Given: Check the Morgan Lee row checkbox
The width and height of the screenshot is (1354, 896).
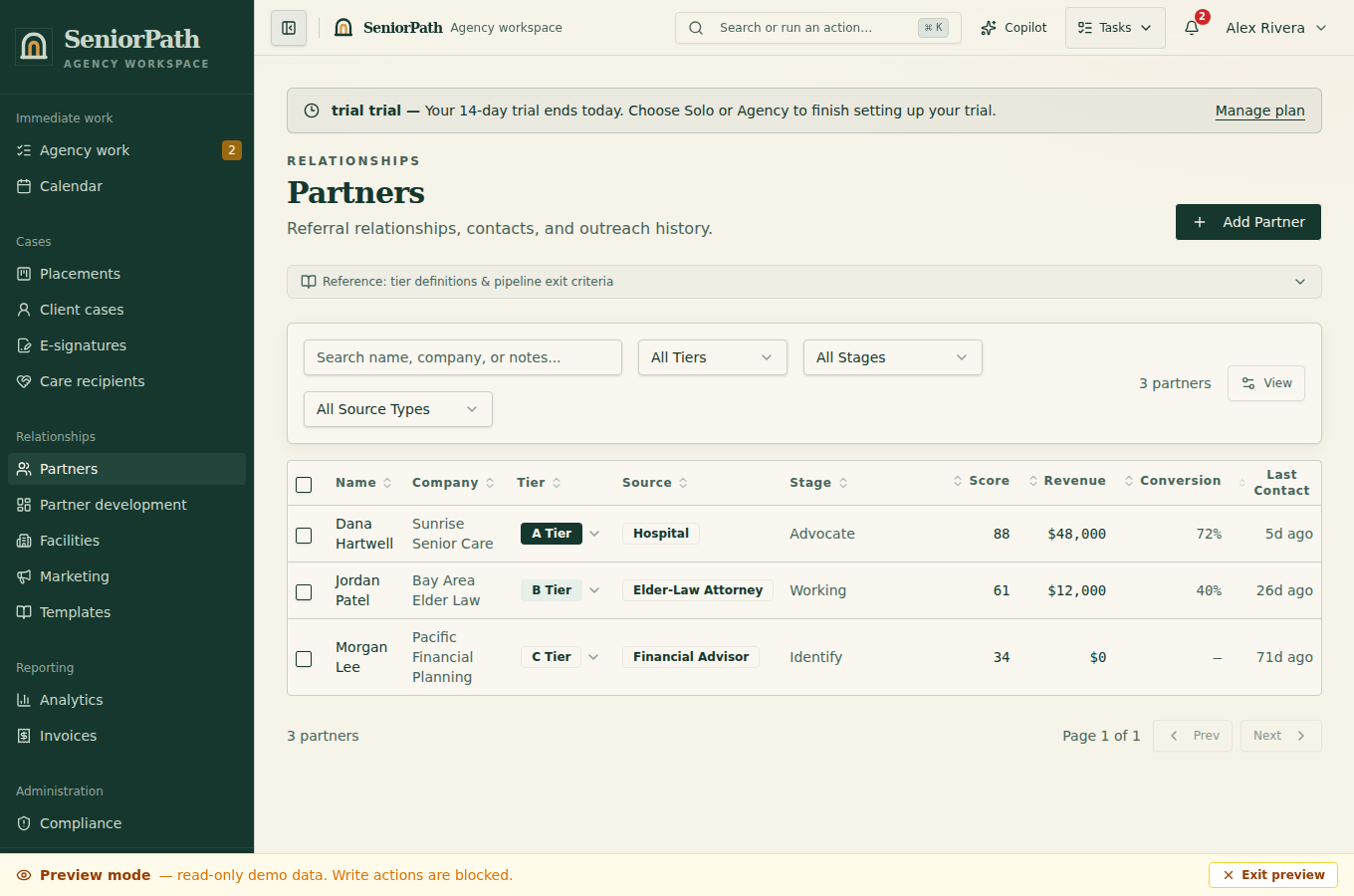Looking at the screenshot, I should [x=304, y=659].
